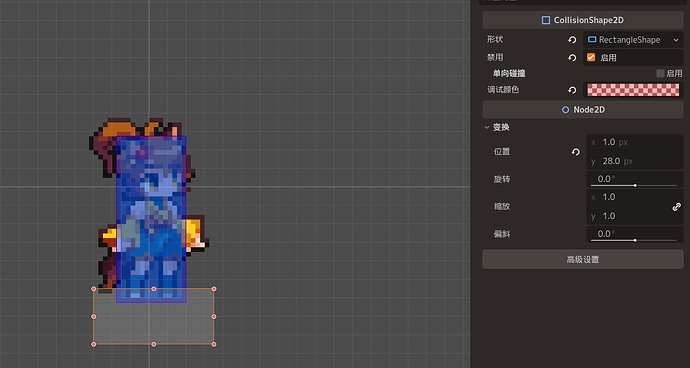Click the 偏斜 value 0.0°

pyautogui.click(x=606, y=234)
